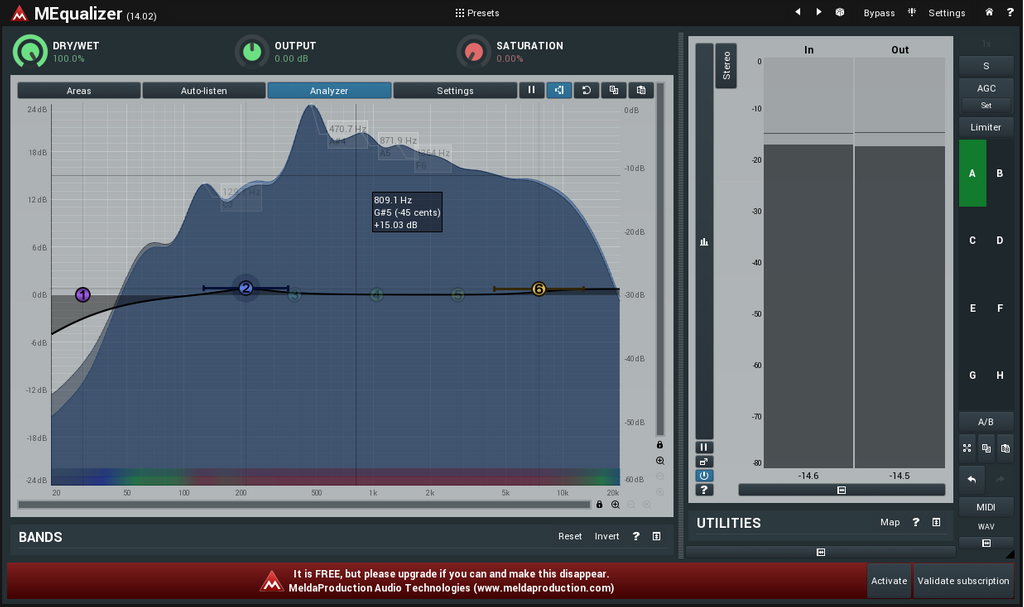Copy the current preset slot under A/B
1024x607 pixels.
coord(986,448)
